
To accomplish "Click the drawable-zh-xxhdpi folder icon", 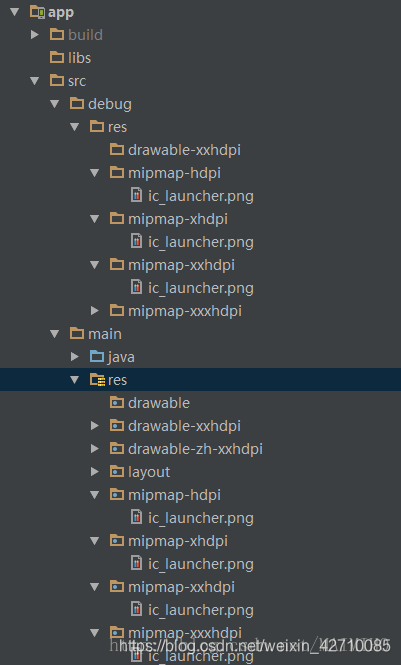I will [x=117, y=448].
